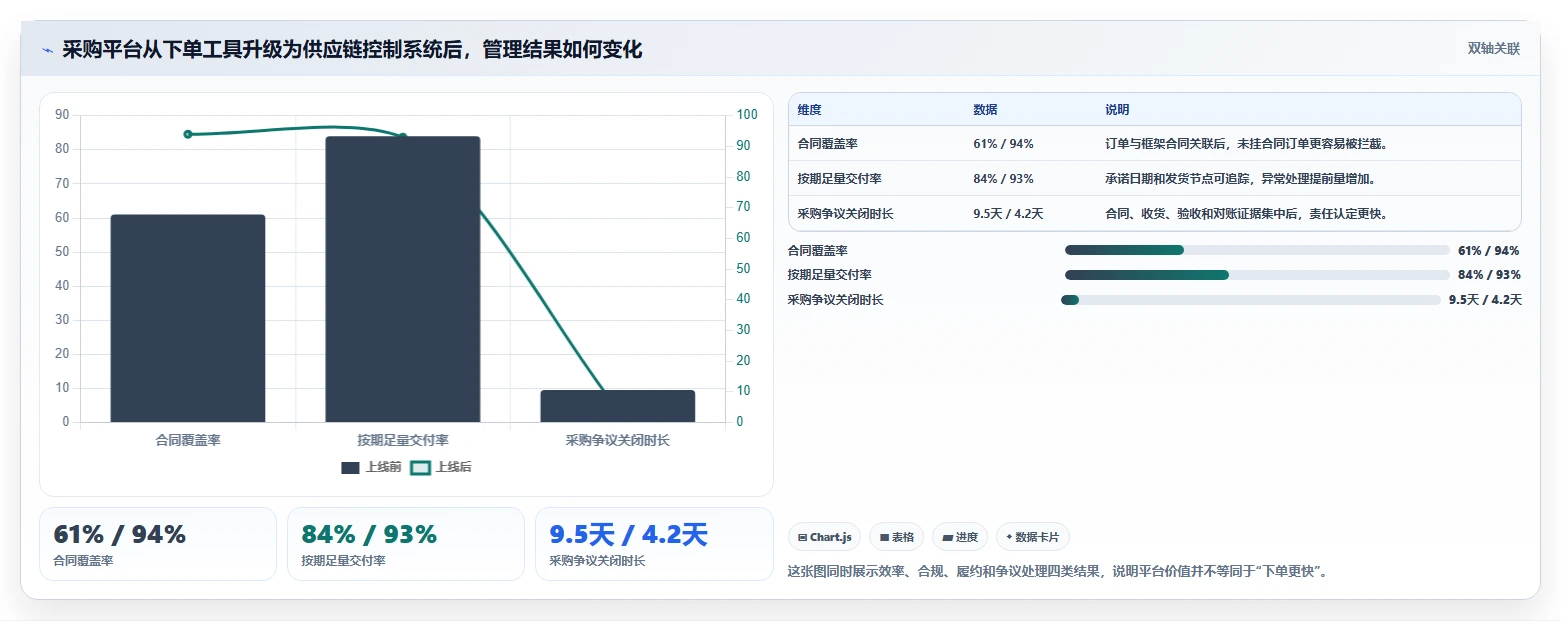Image resolution: width=1561 pixels, height=621 pixels.
Task: Click the panel title 采购平台从下单工具升级
Action: [x=352, y=49]
